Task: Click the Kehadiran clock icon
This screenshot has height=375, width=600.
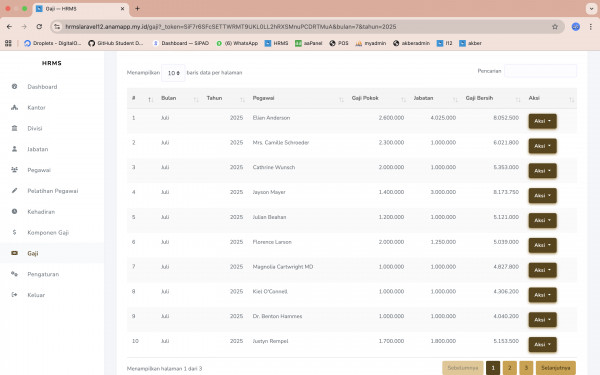Action: coord(15,211)
